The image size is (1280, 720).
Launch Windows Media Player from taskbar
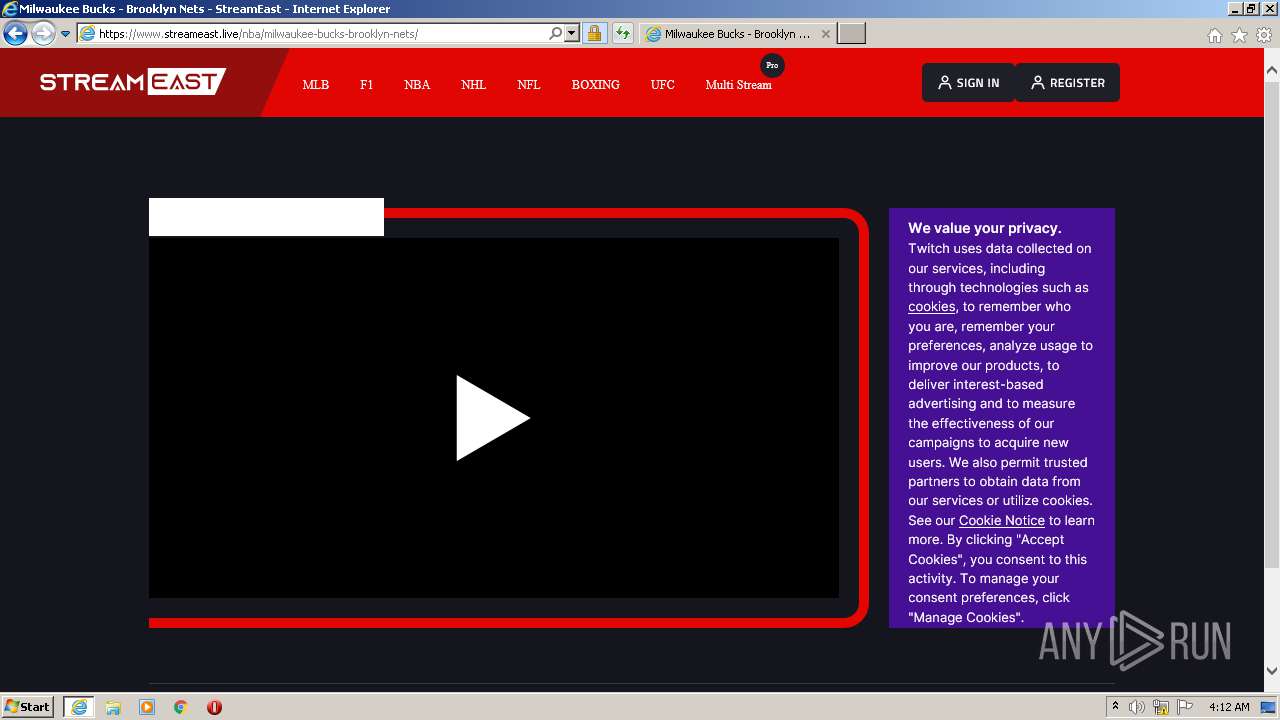pyautogui.click(x=147, y=707)
